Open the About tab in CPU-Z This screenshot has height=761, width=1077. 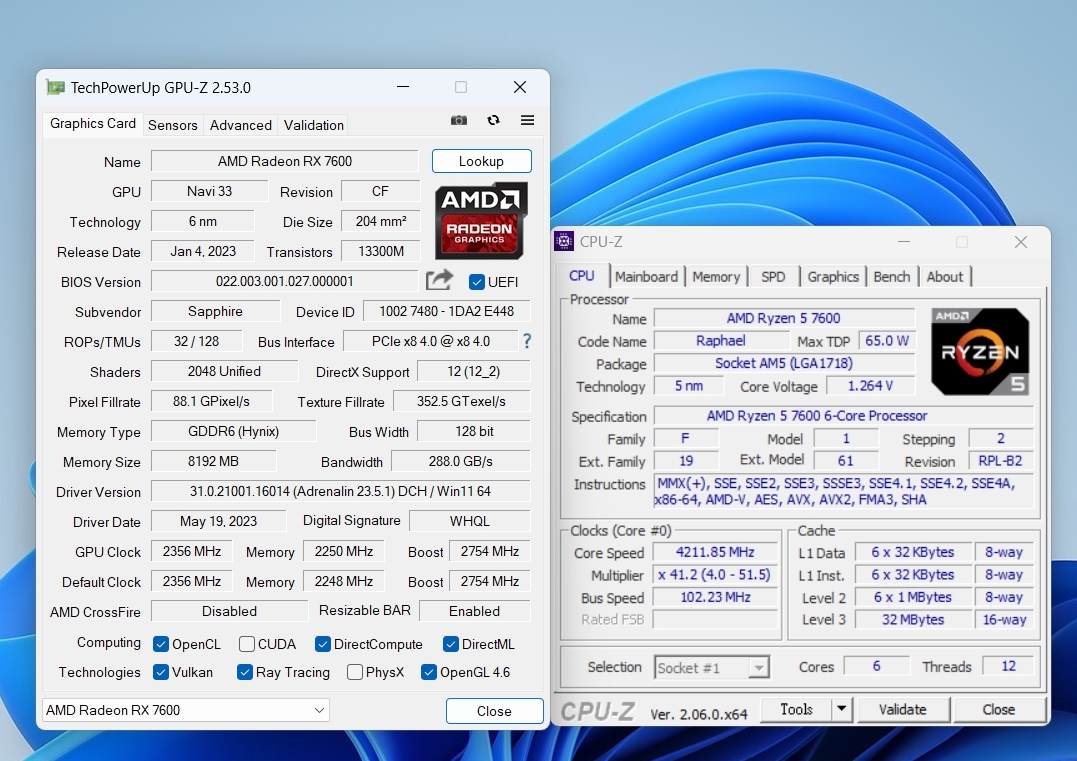point(944,277)
